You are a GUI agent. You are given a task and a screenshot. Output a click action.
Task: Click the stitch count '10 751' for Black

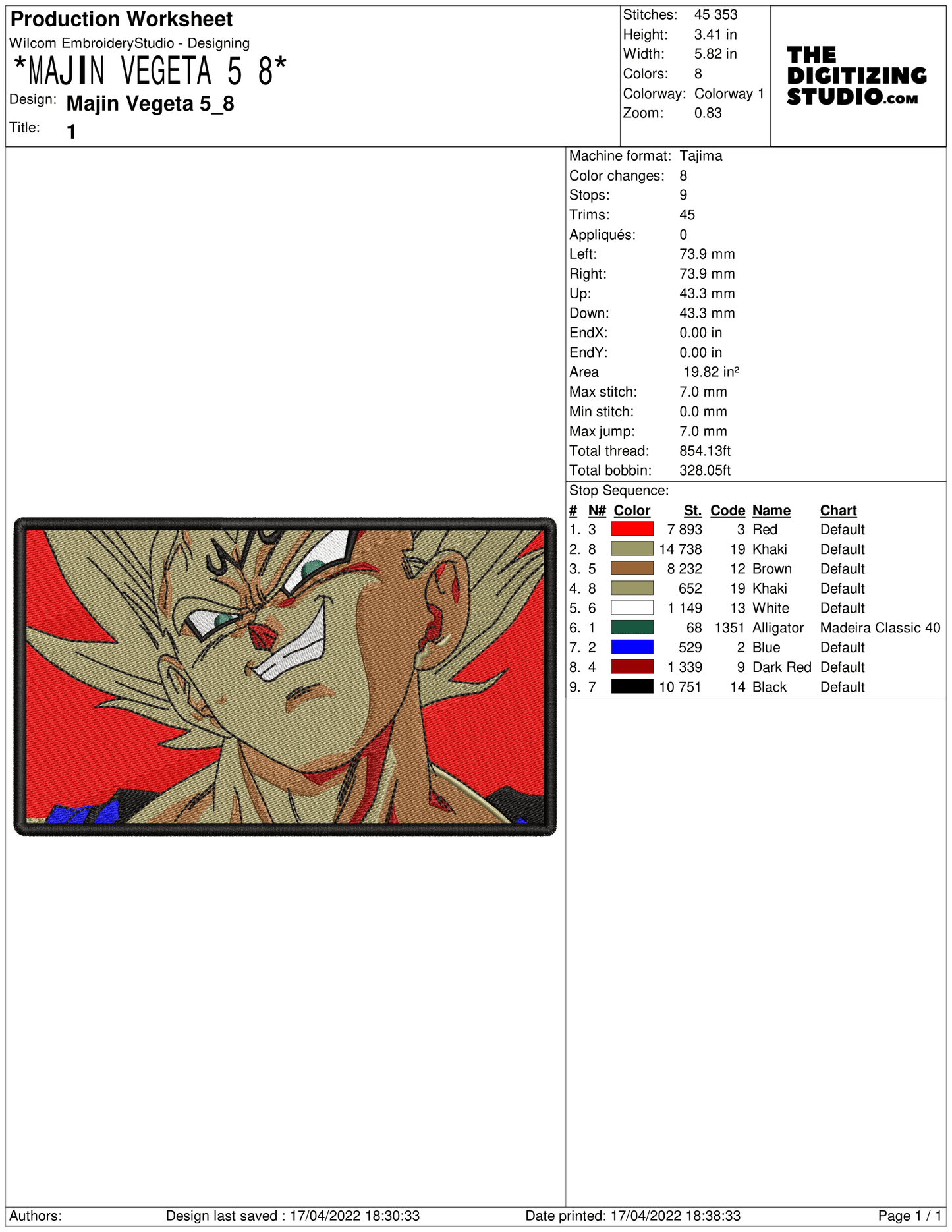coord(681,687)
